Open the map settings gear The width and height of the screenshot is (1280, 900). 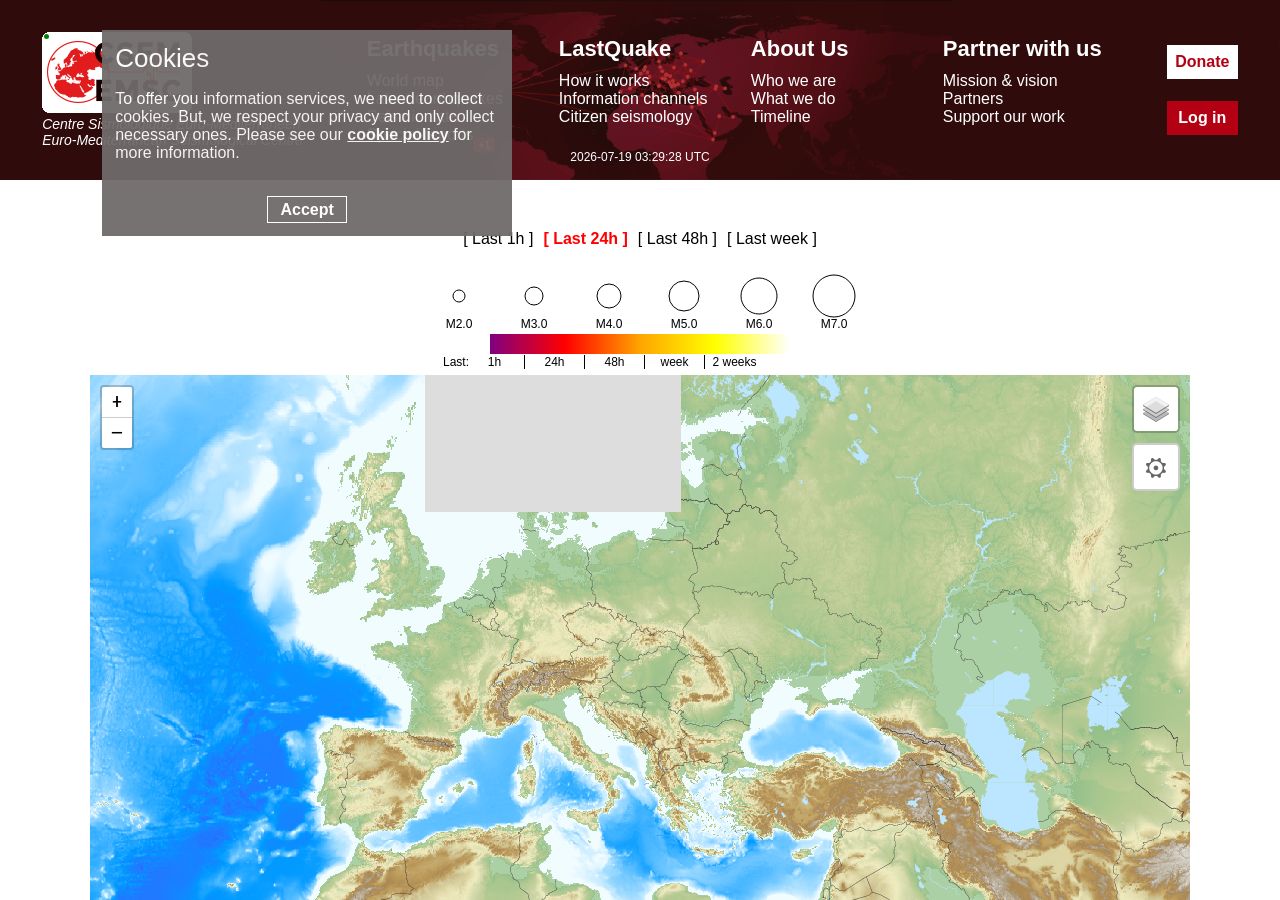coord(1156,467)
